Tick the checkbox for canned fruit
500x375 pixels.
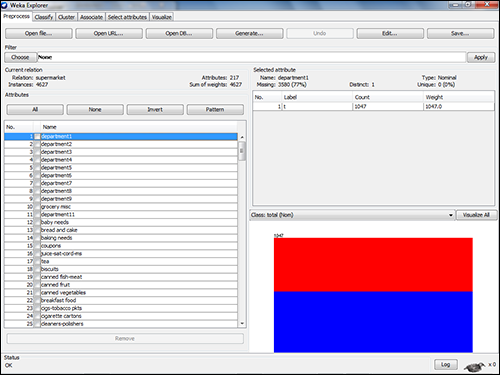(x=37, y=284)
